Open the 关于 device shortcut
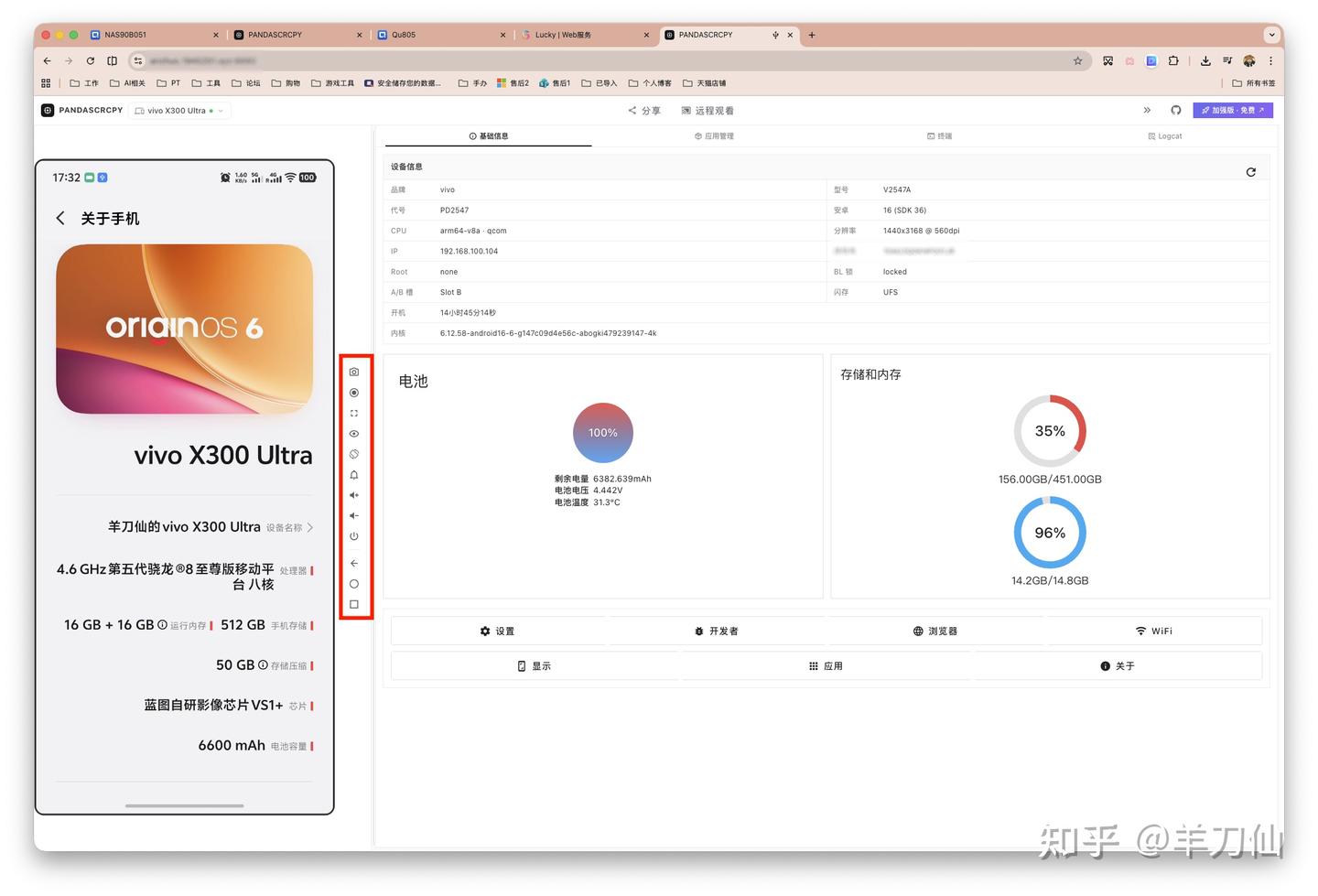Screen dimensions: 1318x896 [1118, 665]
